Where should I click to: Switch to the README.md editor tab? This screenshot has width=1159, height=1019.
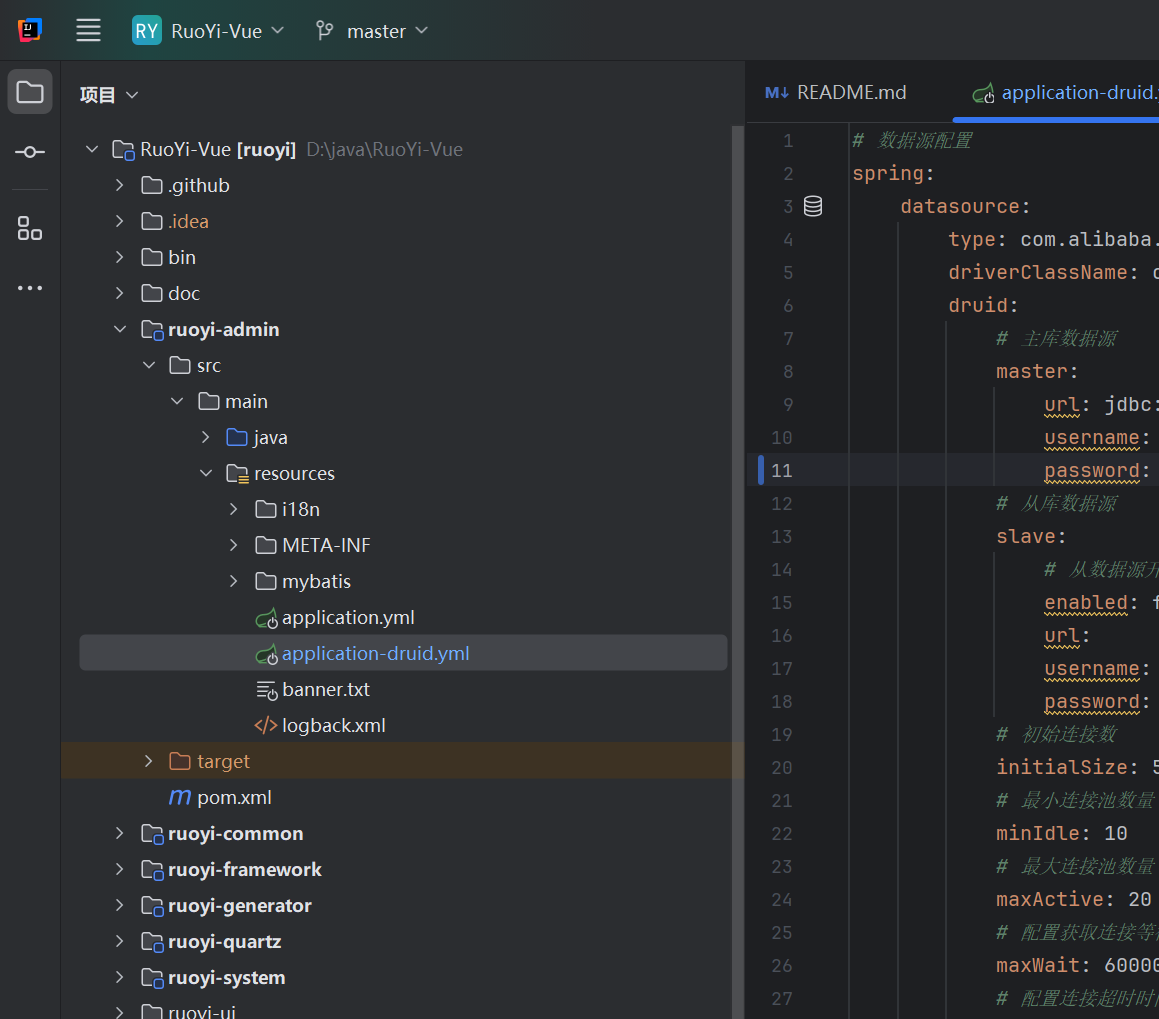(836, 92)
